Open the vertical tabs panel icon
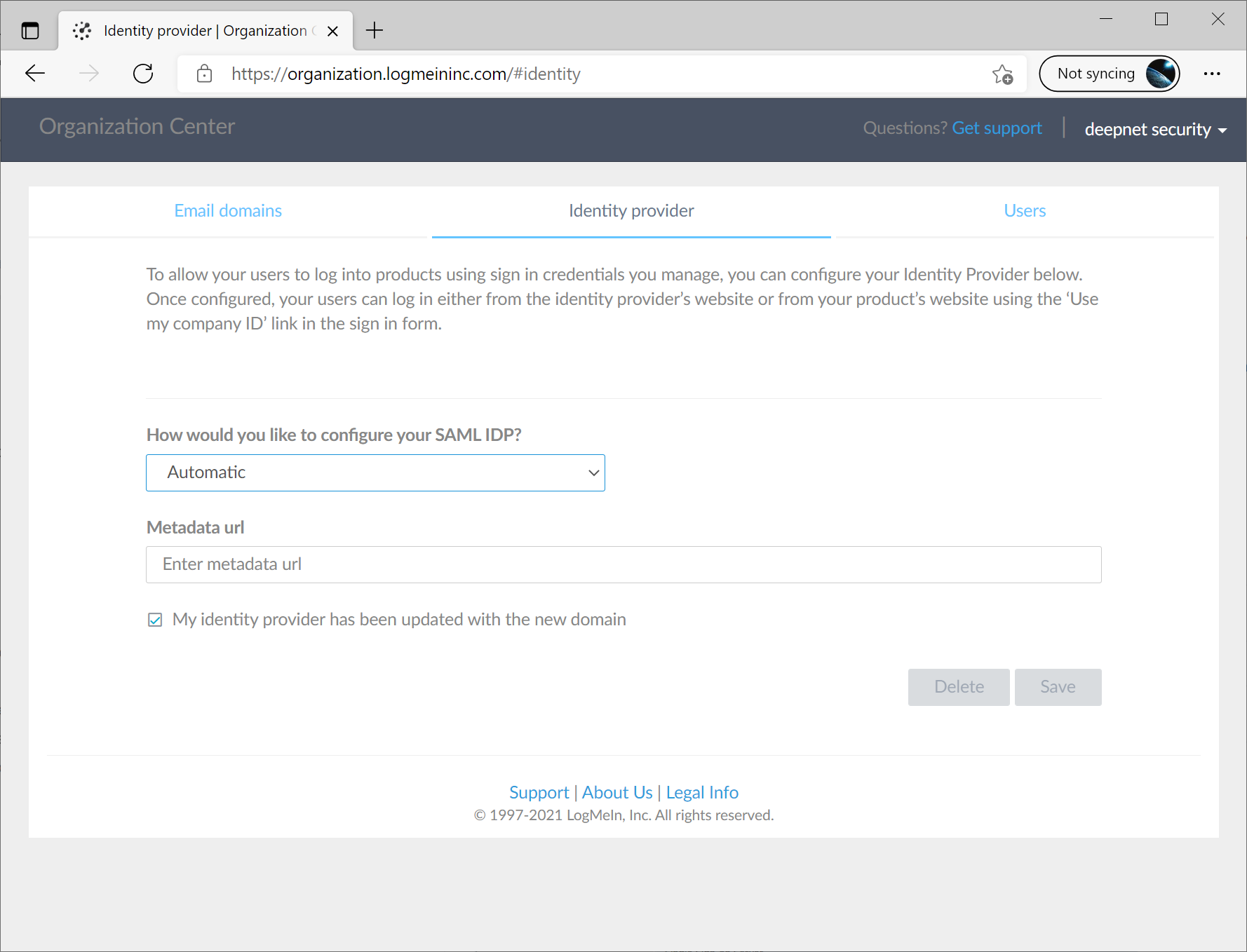The width and height of the screenshot is (1247, 952). [x=30, y=31]
